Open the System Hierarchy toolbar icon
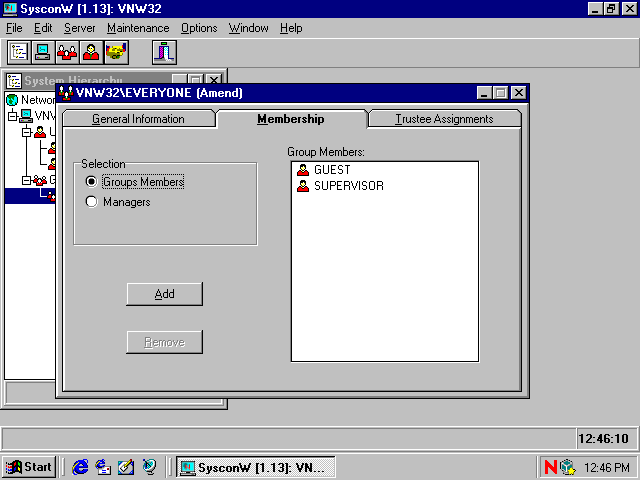The image size is (640, 480). pos(19,52)
